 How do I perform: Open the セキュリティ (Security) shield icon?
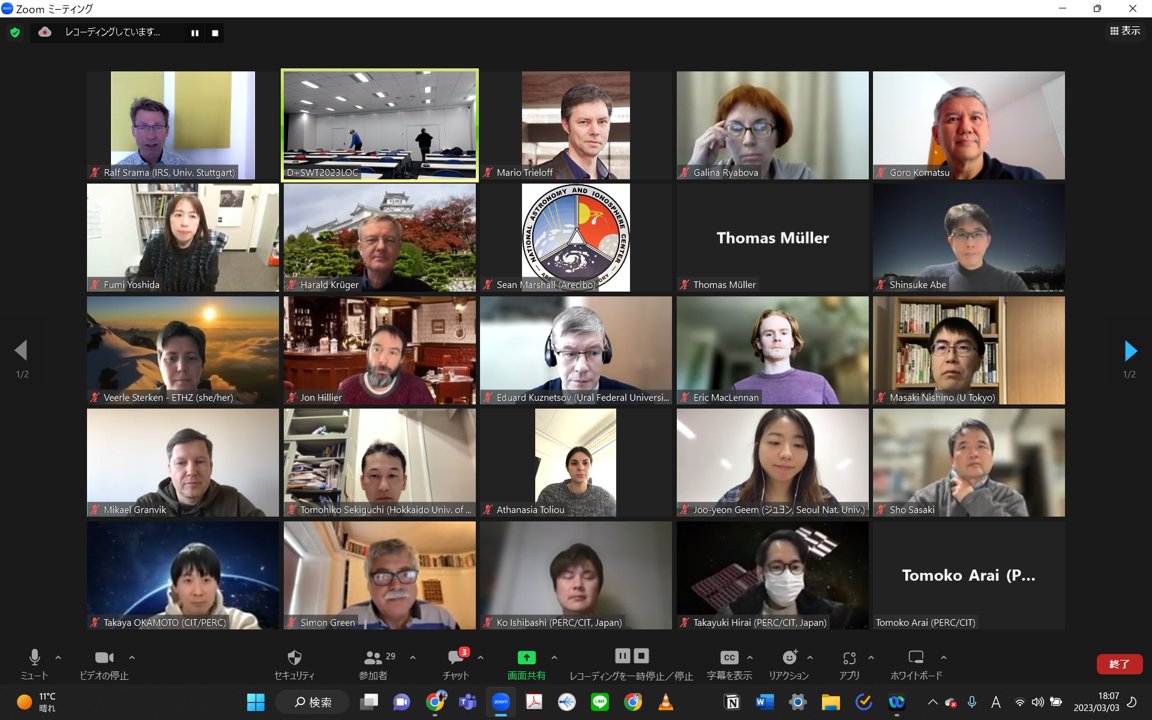[294, 658]
